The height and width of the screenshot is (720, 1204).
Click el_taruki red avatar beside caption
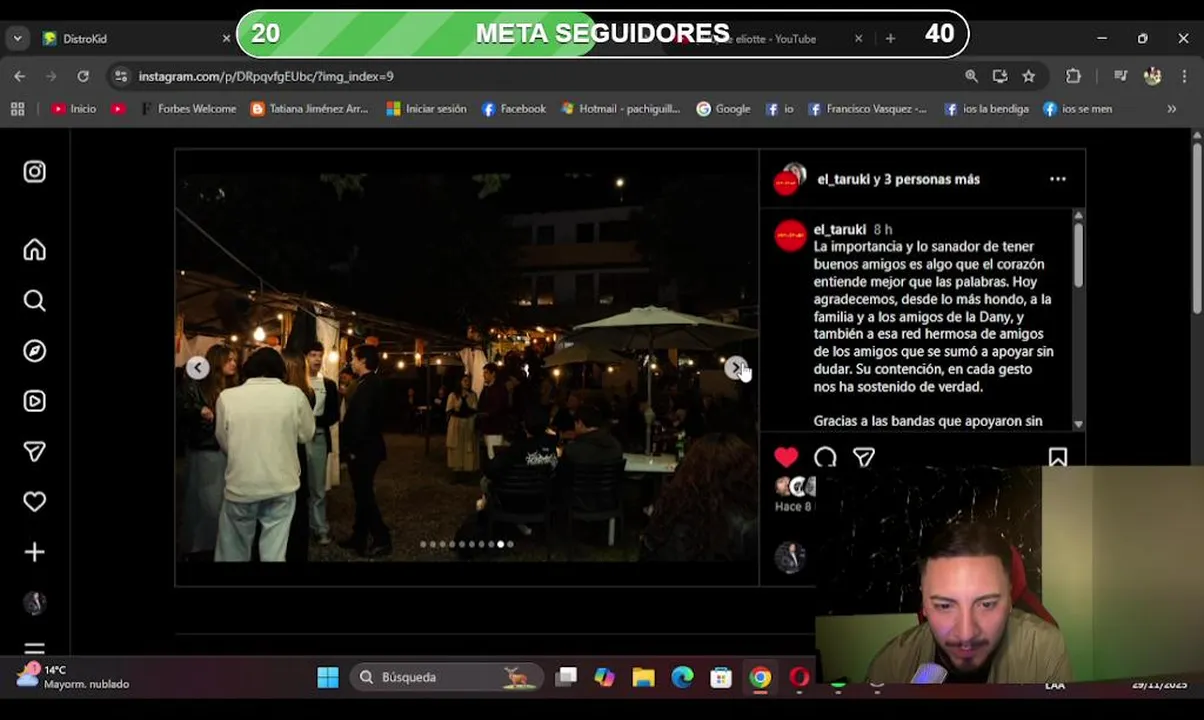point(790,236)
